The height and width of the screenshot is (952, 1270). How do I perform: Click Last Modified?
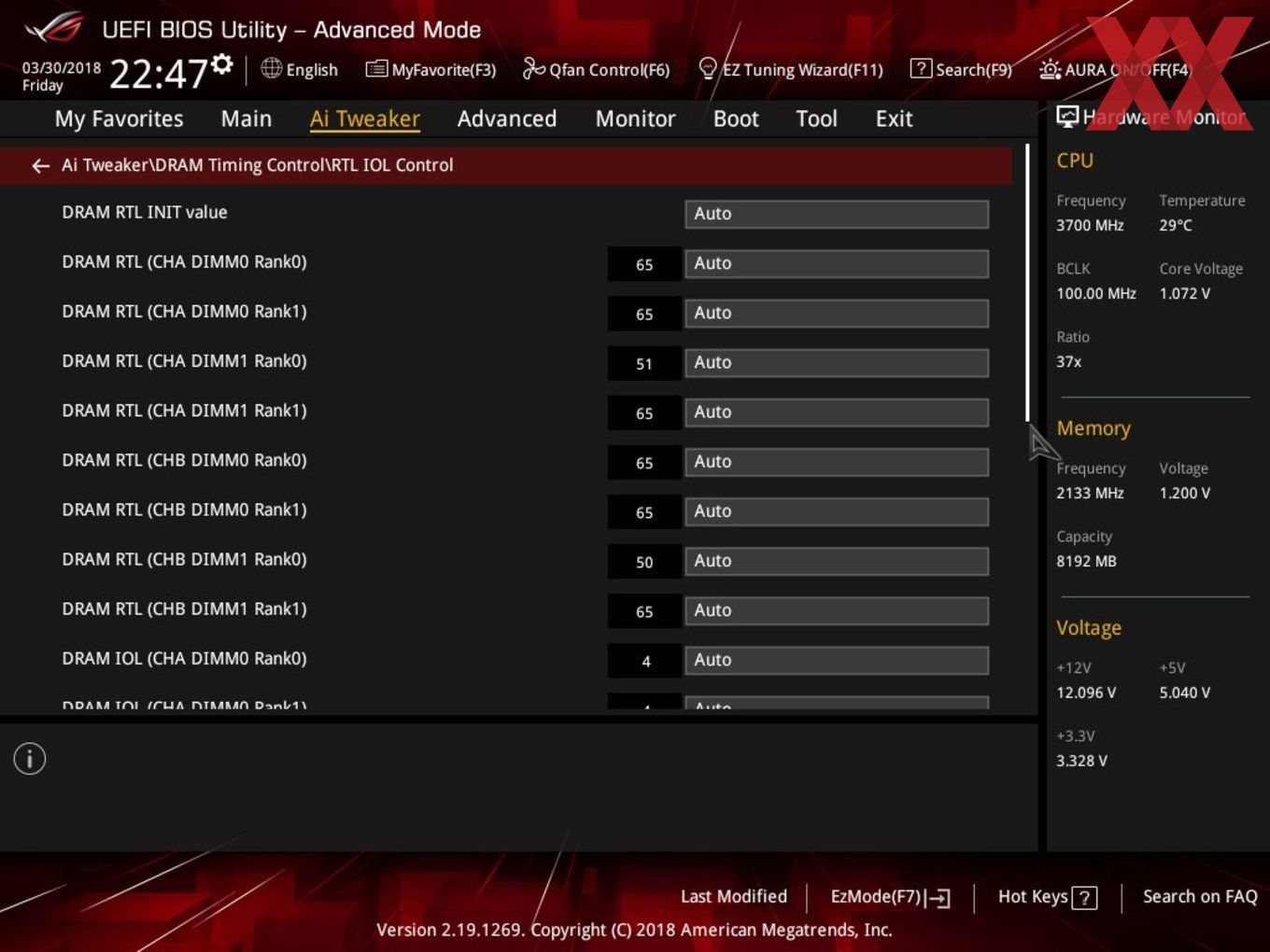734,896
